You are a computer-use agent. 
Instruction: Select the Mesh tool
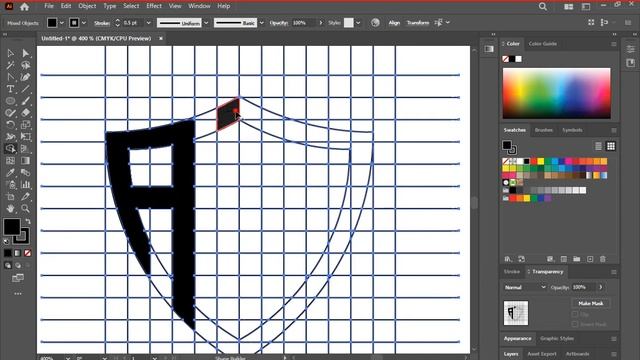click(11, 161)
